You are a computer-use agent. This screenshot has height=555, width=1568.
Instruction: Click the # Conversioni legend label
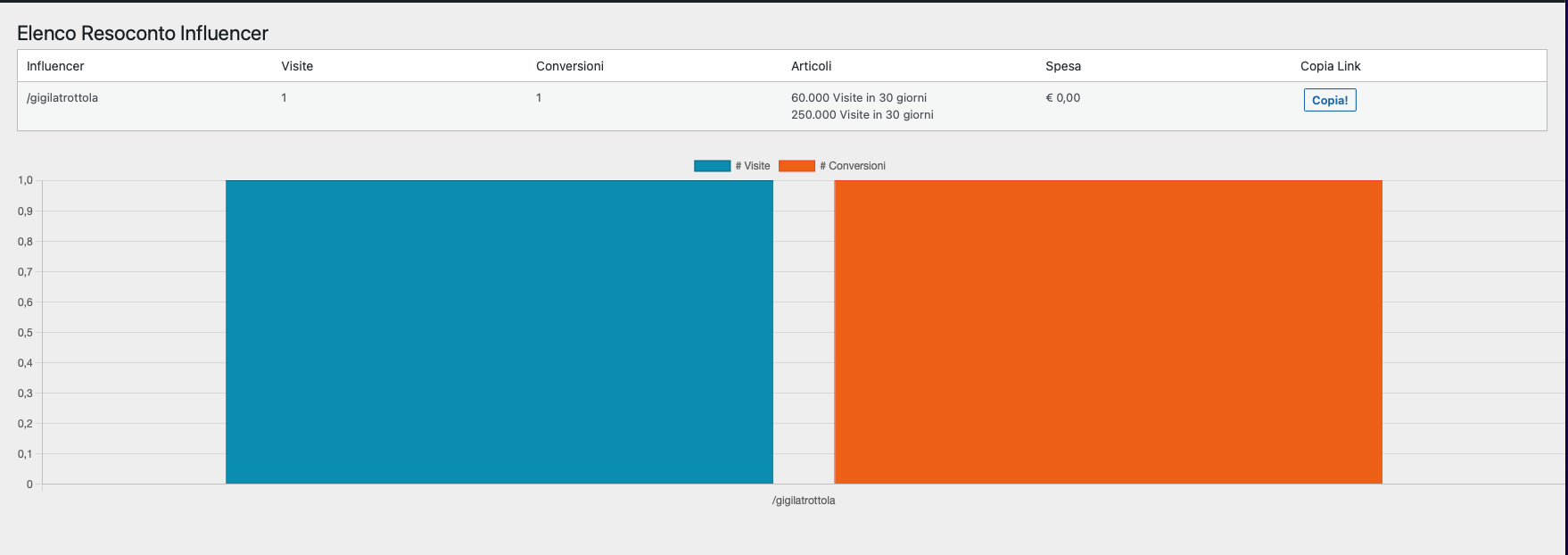[x=853, y=166]
